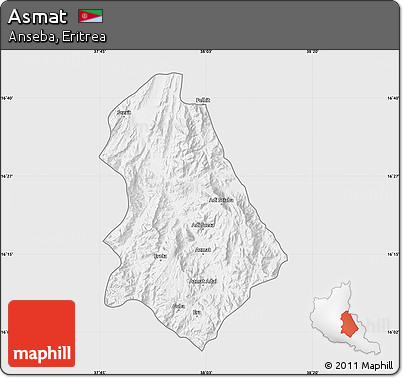Screen dimensions: 403x378
Task: Click the red highlighted district in inset
Action: click(x=349, y=323)
